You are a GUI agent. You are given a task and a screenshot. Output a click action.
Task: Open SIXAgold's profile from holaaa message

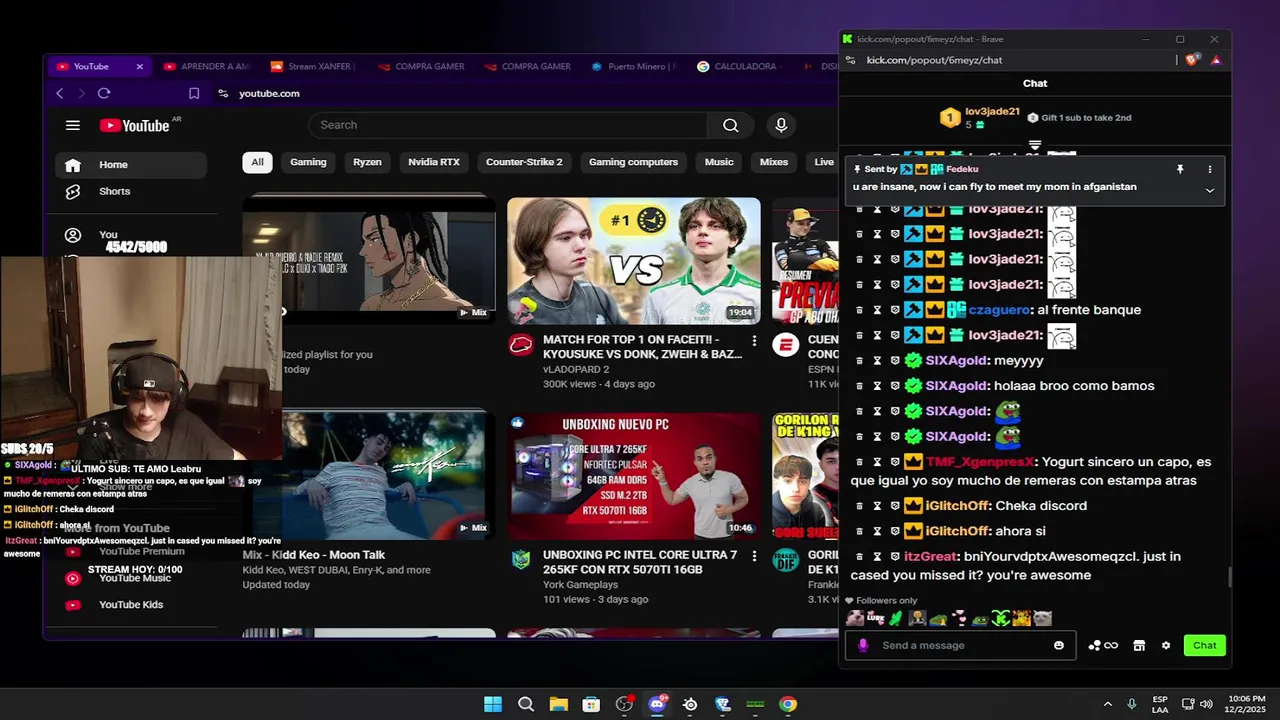(x=957, y=386)
